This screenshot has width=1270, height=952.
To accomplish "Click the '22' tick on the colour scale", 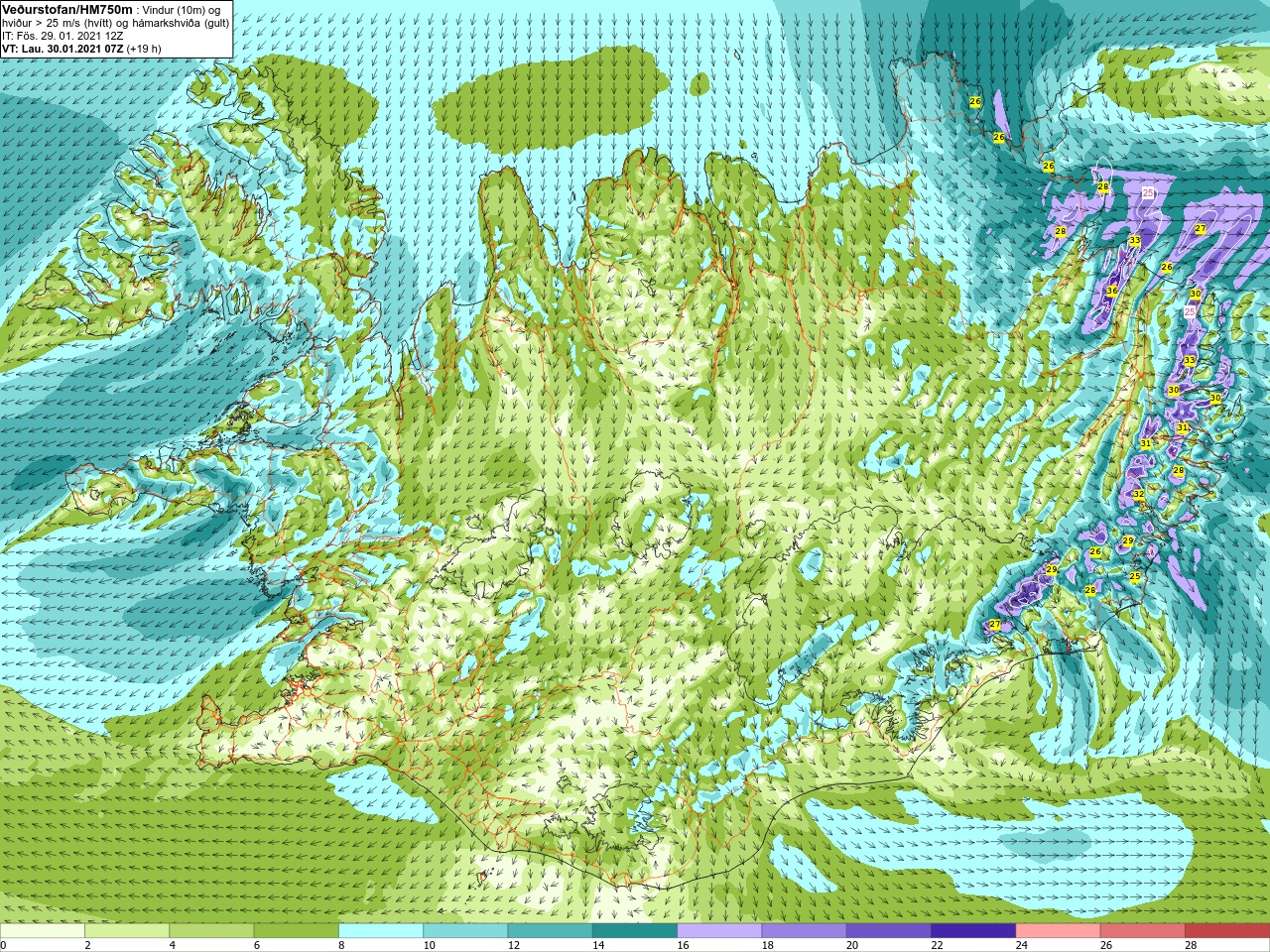I will pyautogui.click(x=937, y=945).
